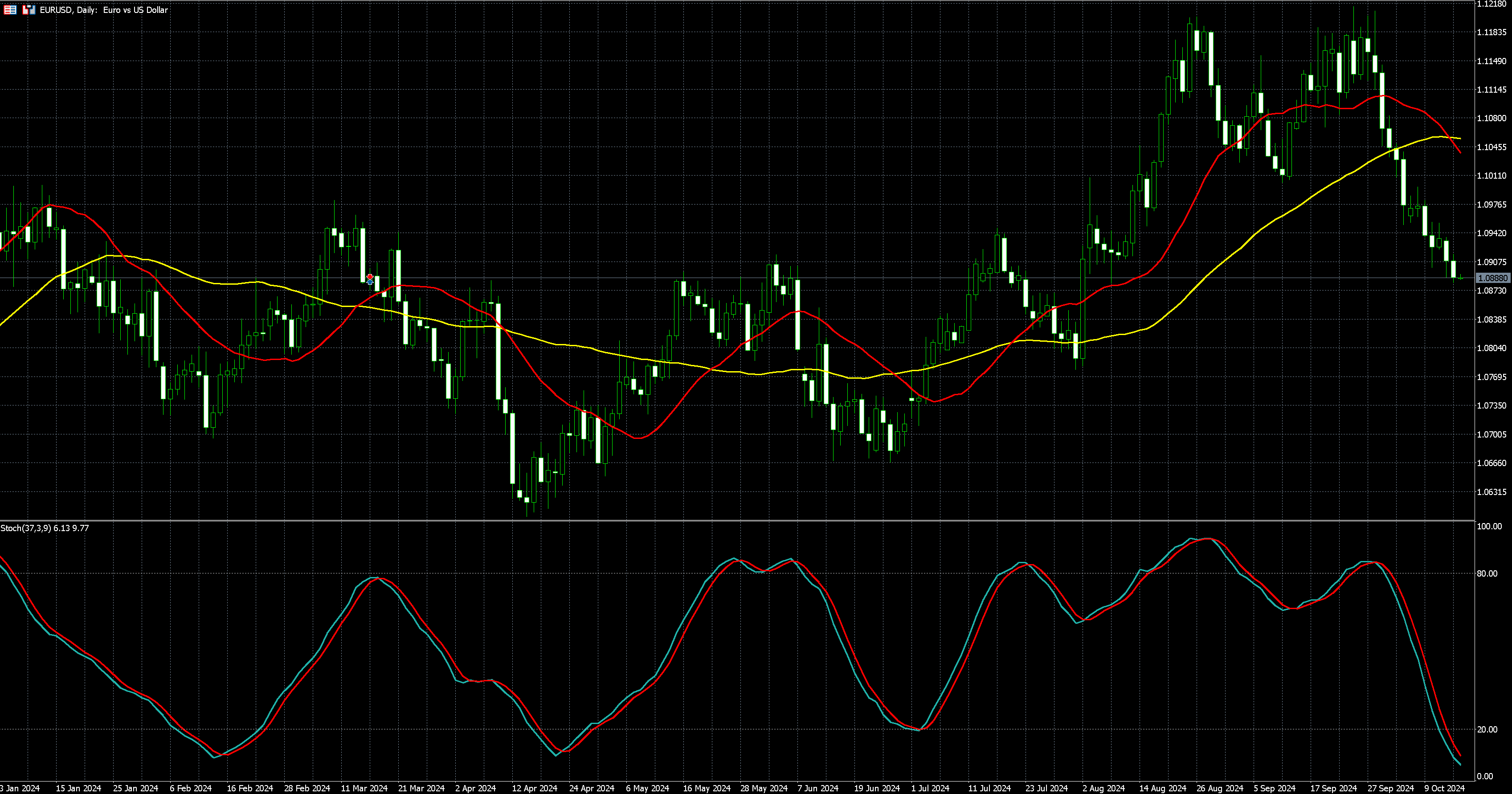Click the 1.12180 price scale label

(1492, 4)
